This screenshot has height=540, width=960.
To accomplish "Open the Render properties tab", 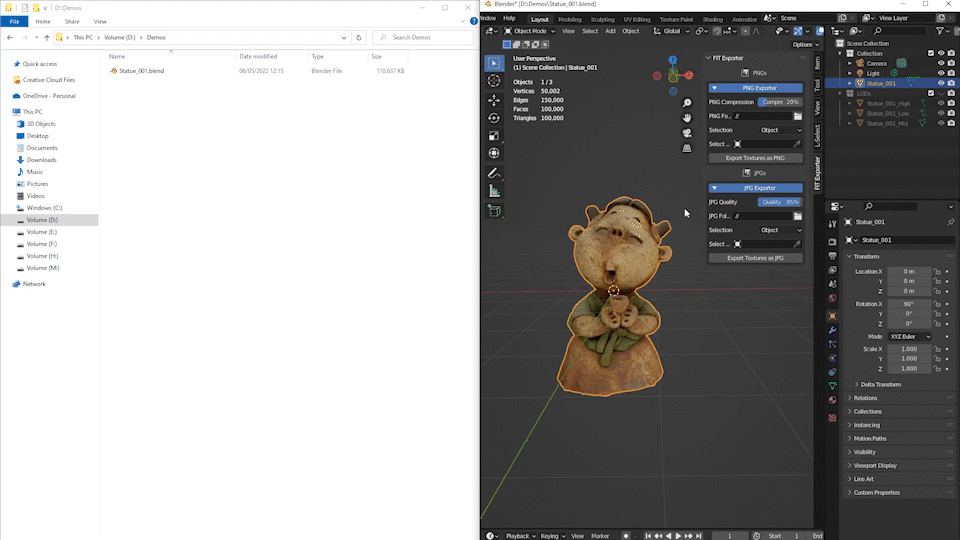I will pos(832,242).
